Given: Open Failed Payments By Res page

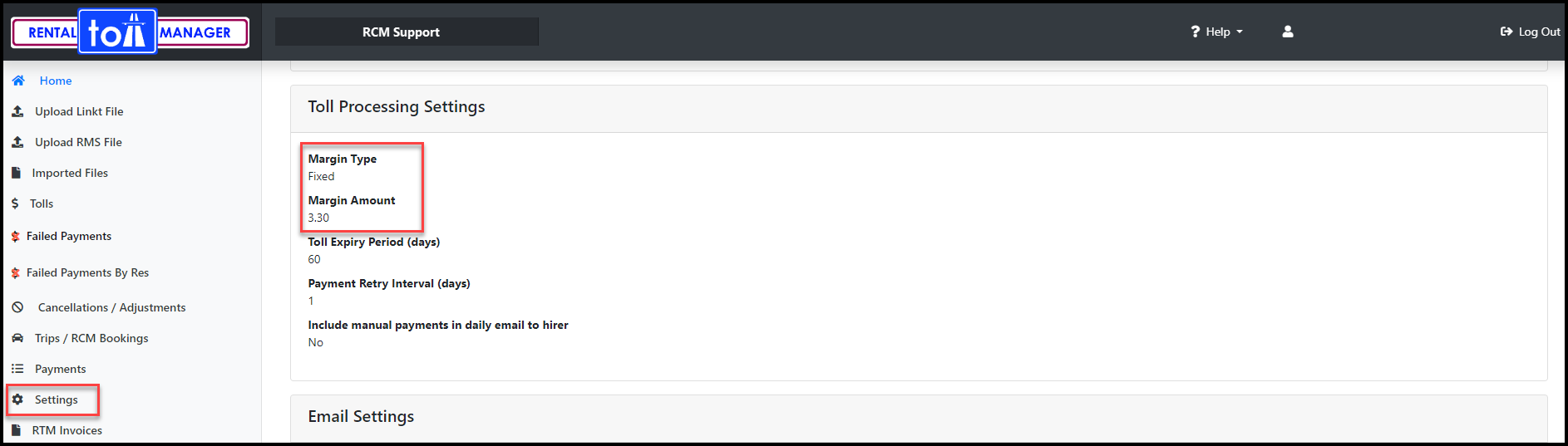Looking at the screenshot, I should pos(87,272).
